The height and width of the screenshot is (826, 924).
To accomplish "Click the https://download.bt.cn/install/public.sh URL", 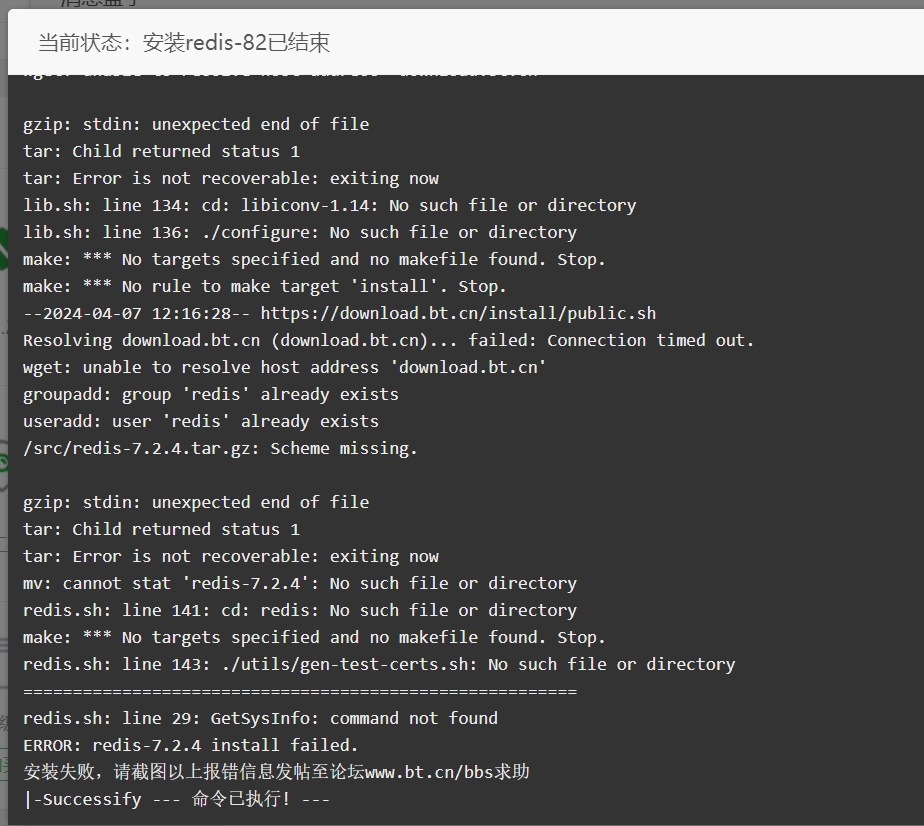I will point(458,313).
